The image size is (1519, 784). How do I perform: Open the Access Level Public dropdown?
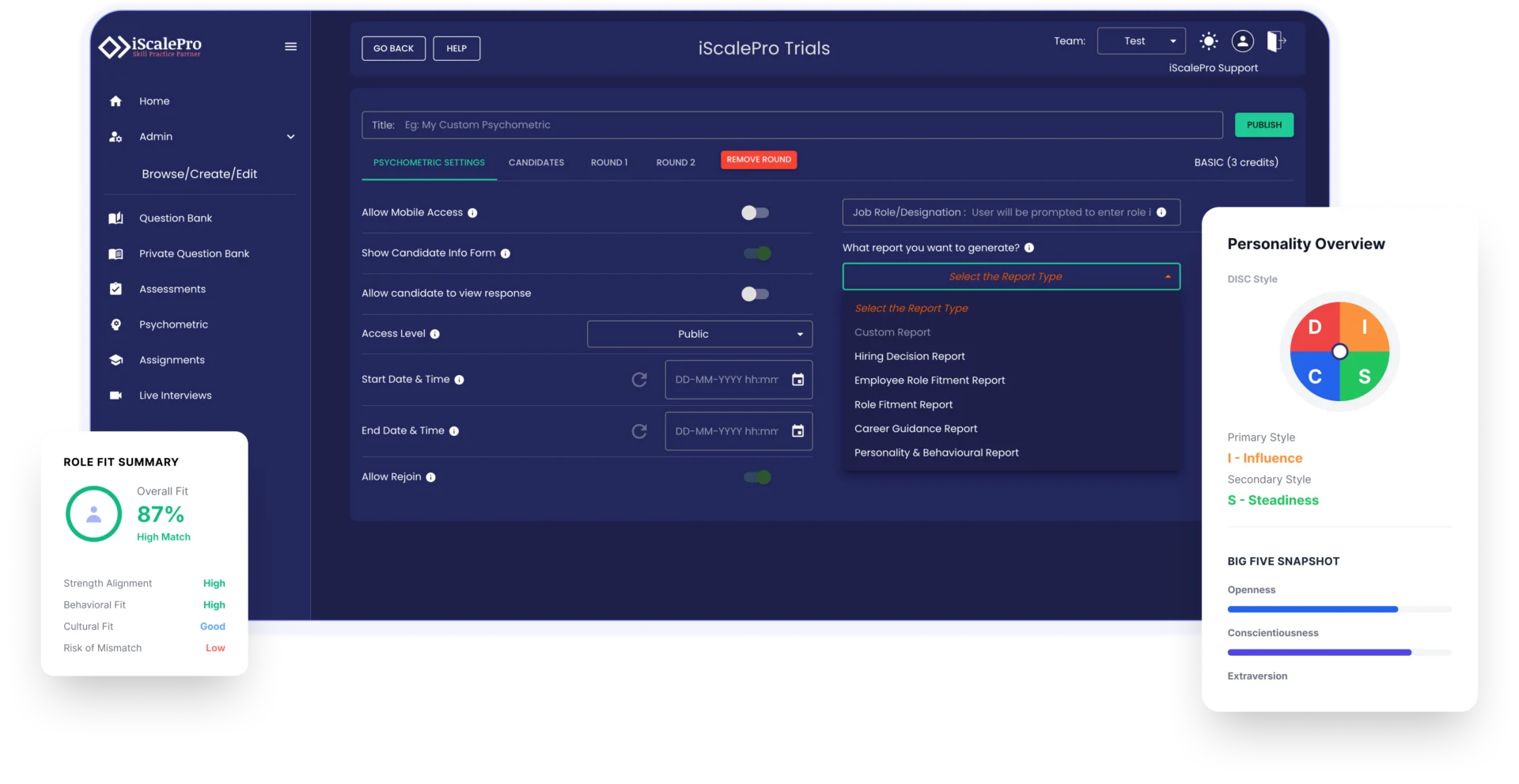click(699, 334)
